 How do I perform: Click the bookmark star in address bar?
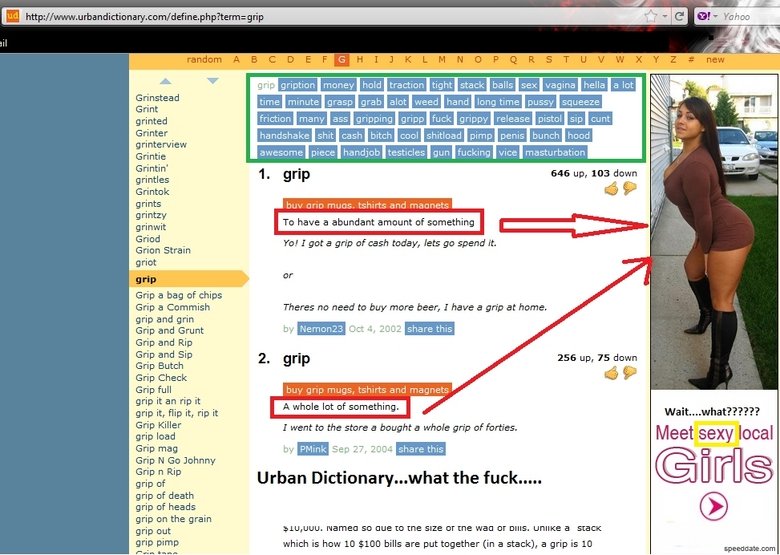tap(651, 17)
